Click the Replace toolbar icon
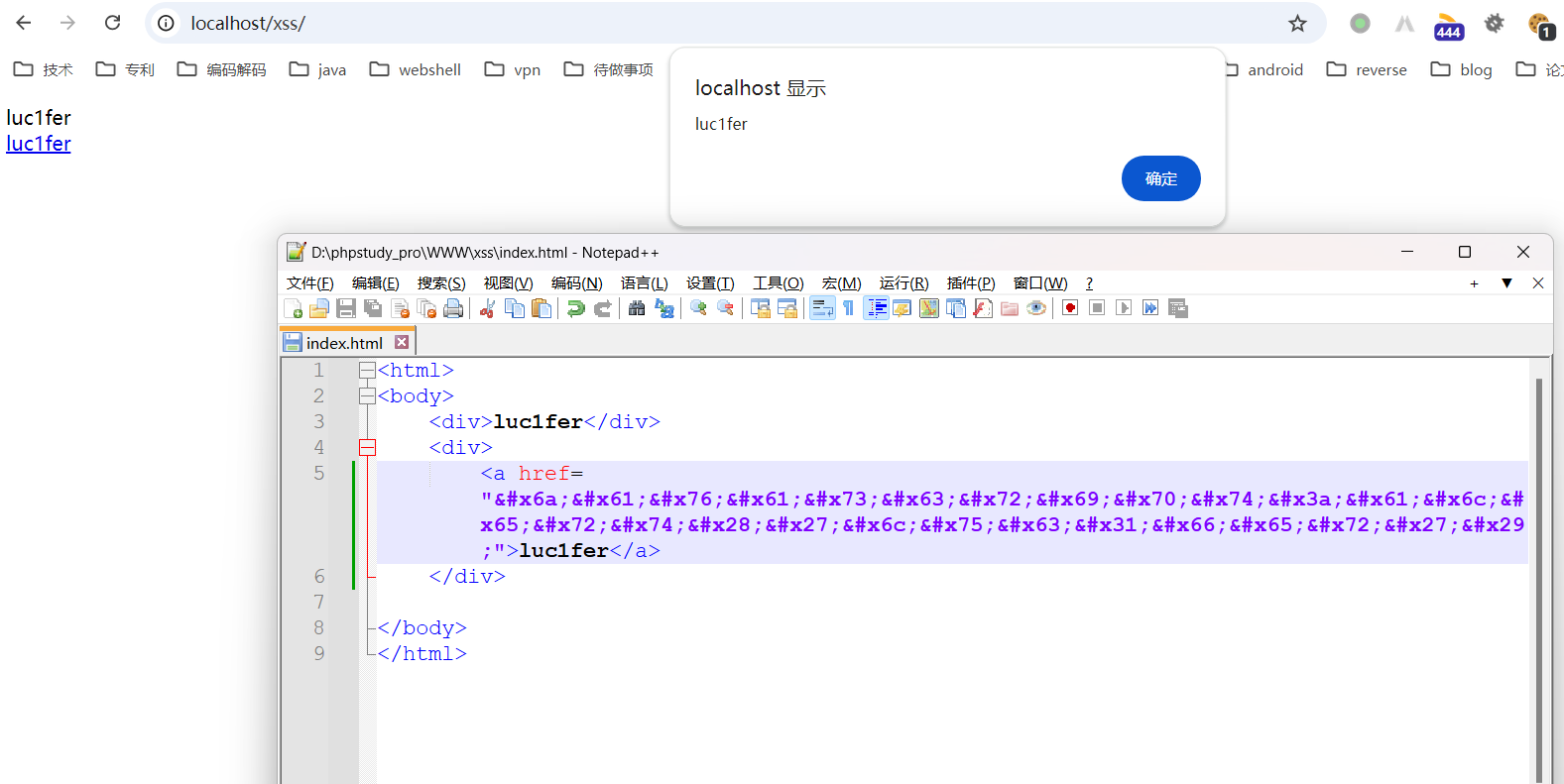The width and height of the screenshot is (1564, 784). [664, 308]
